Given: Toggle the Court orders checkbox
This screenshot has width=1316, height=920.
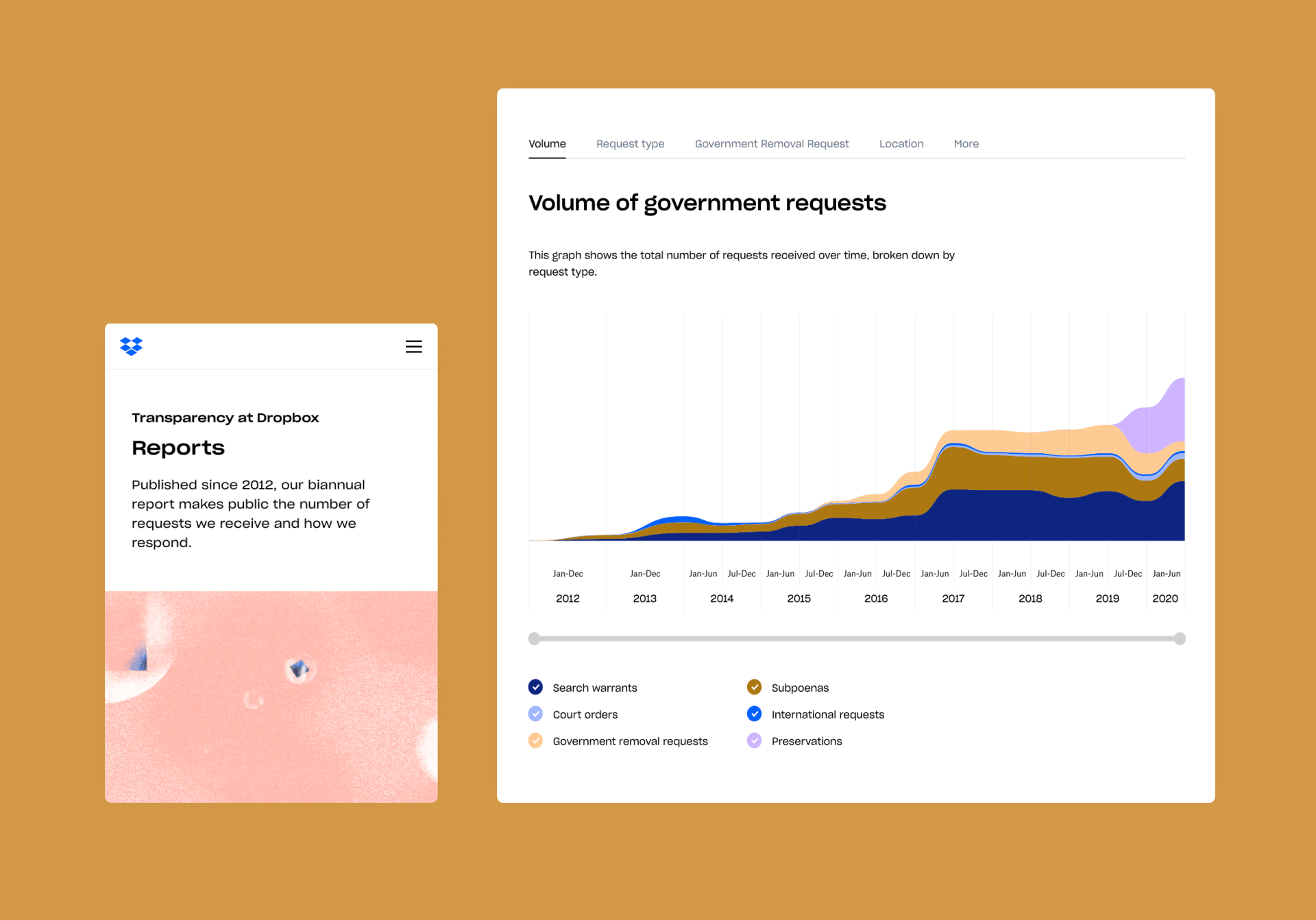Looking at the screenshot, I should 536,714.
